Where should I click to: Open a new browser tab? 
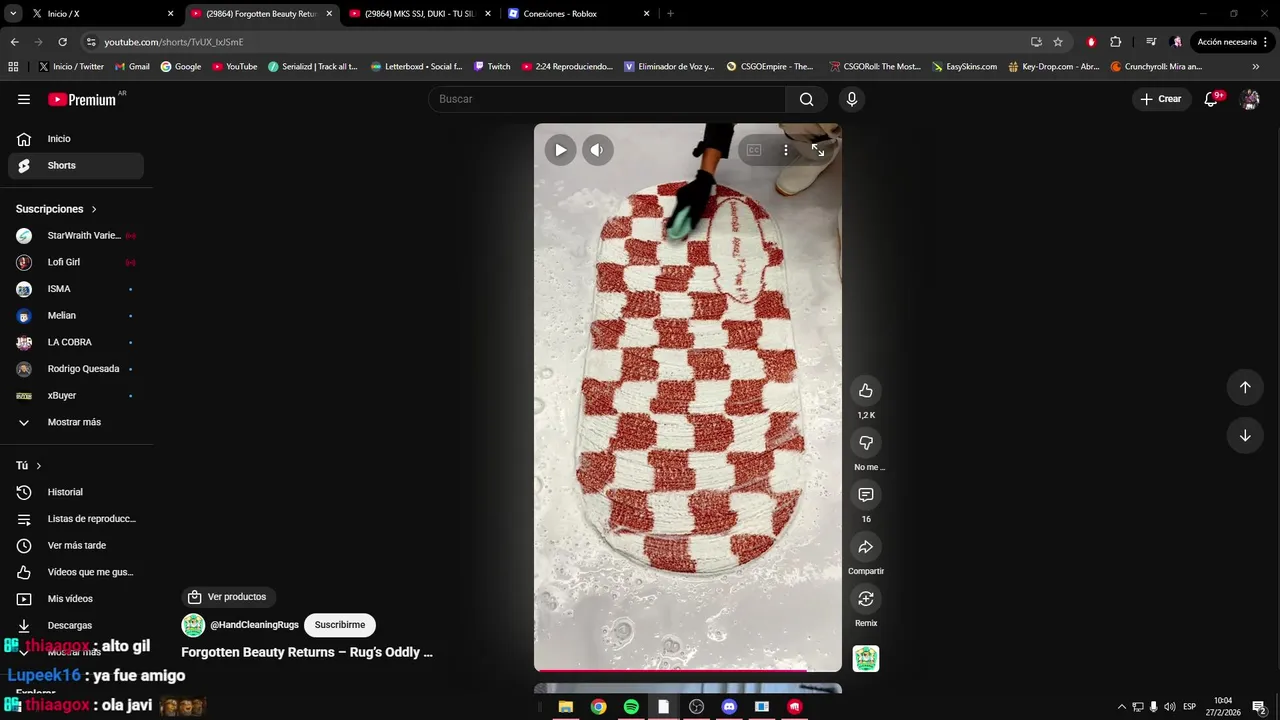point(670,14)
